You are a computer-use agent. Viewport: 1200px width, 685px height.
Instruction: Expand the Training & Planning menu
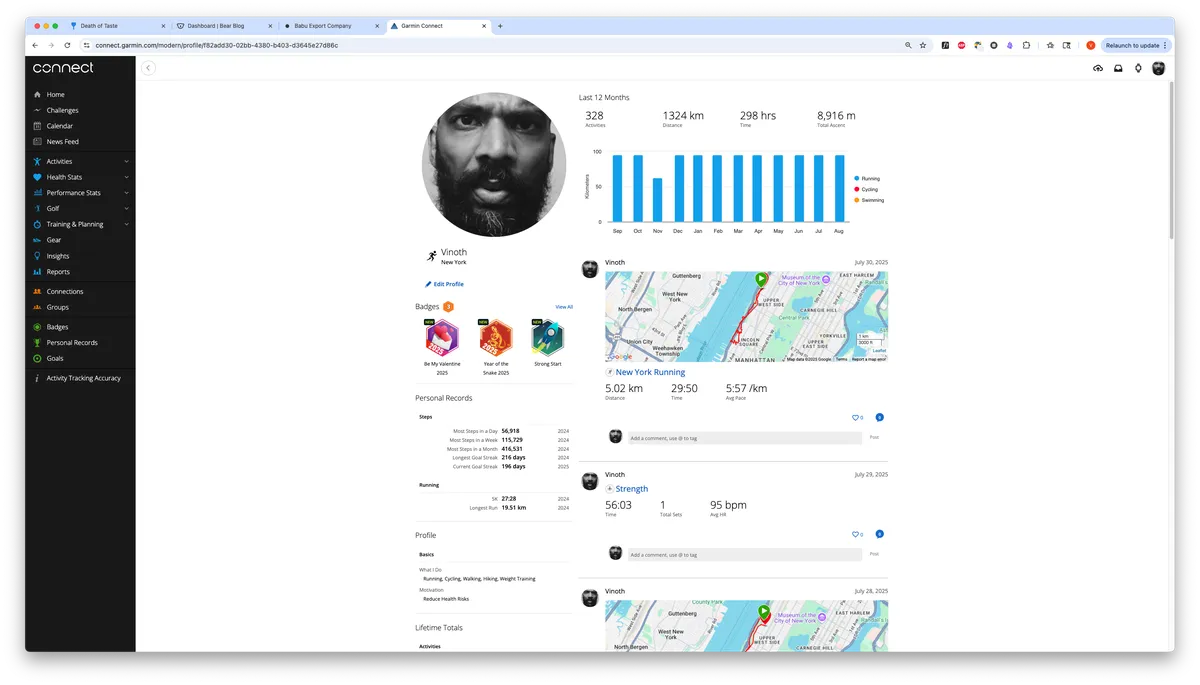tap(80, 224)
